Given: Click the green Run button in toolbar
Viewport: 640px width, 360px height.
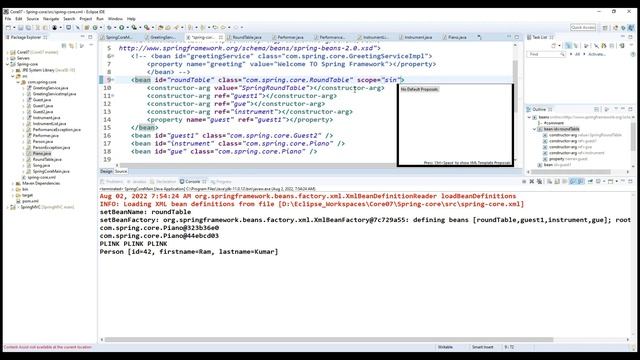Looking at the screenshot, I should 121,28.
